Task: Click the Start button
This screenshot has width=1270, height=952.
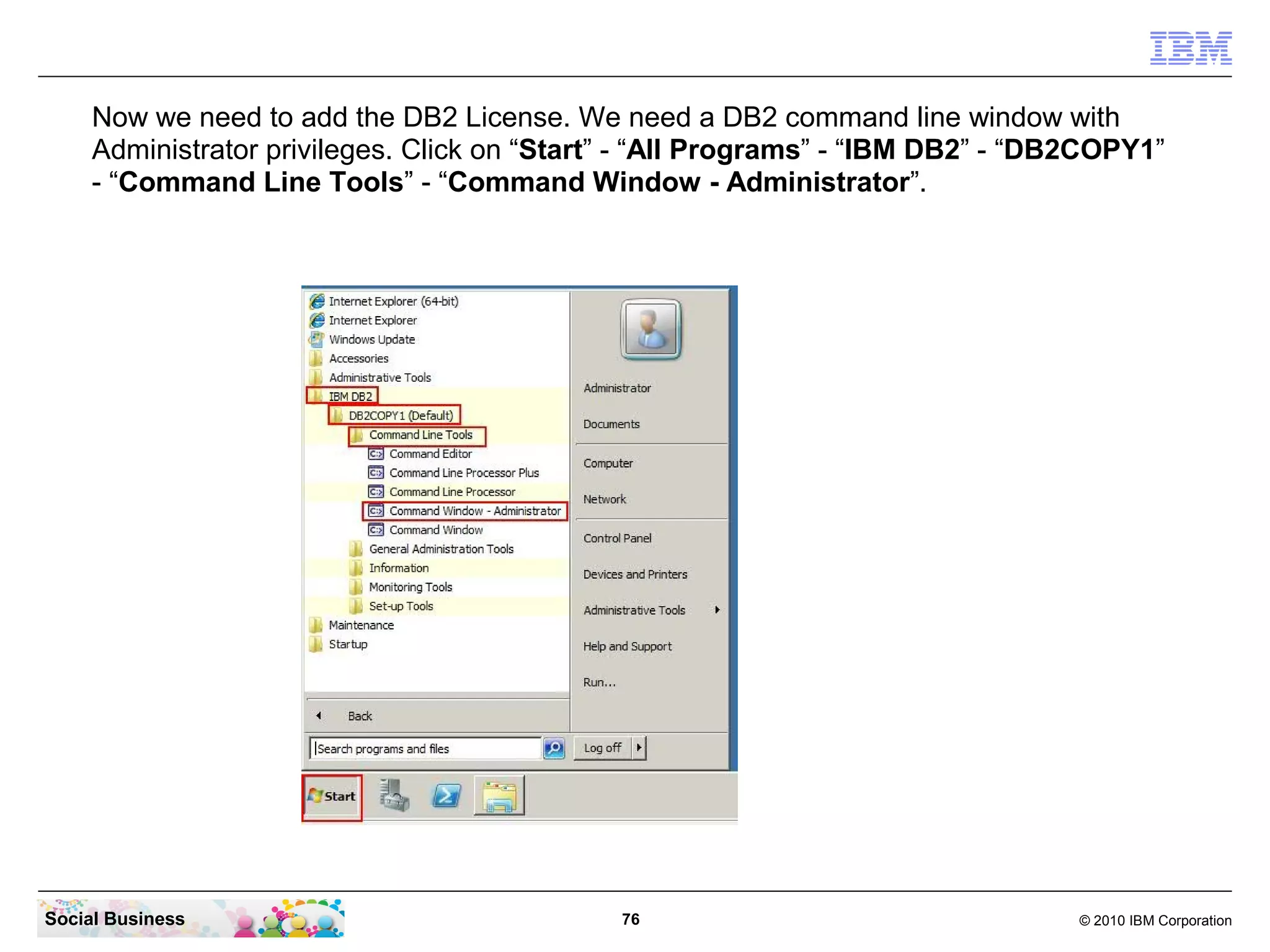Action: [332, 798]
